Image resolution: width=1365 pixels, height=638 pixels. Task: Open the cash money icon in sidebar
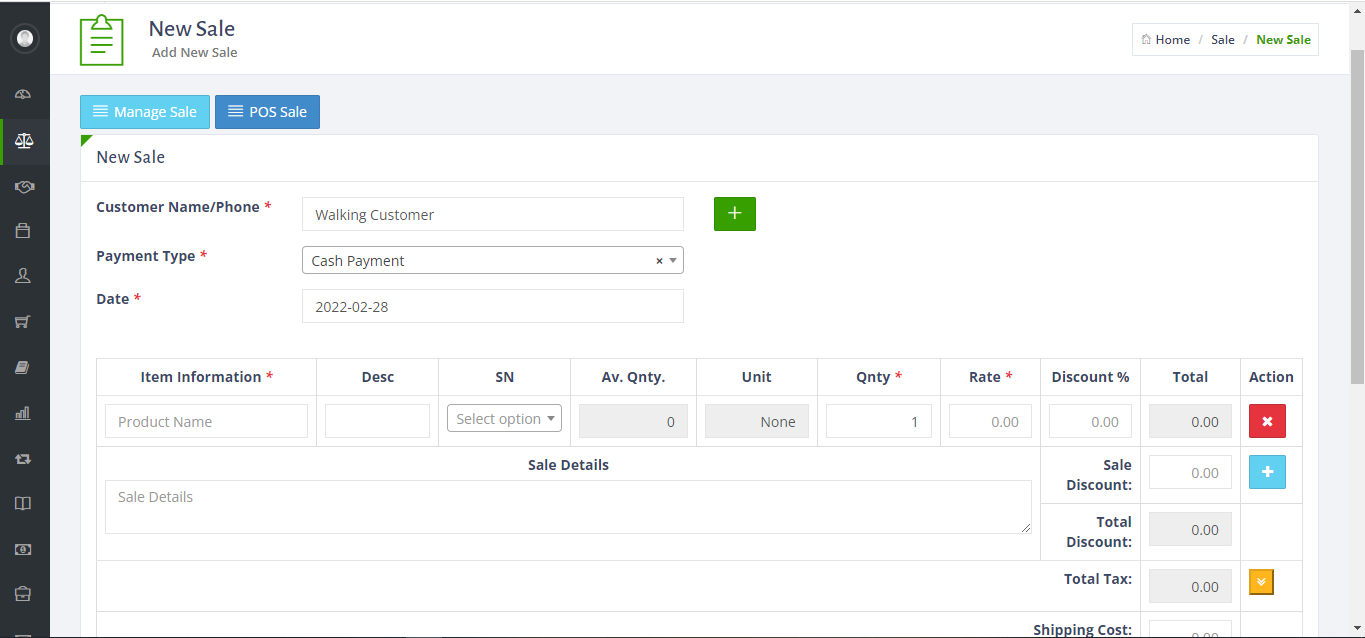tap(22, 549)
